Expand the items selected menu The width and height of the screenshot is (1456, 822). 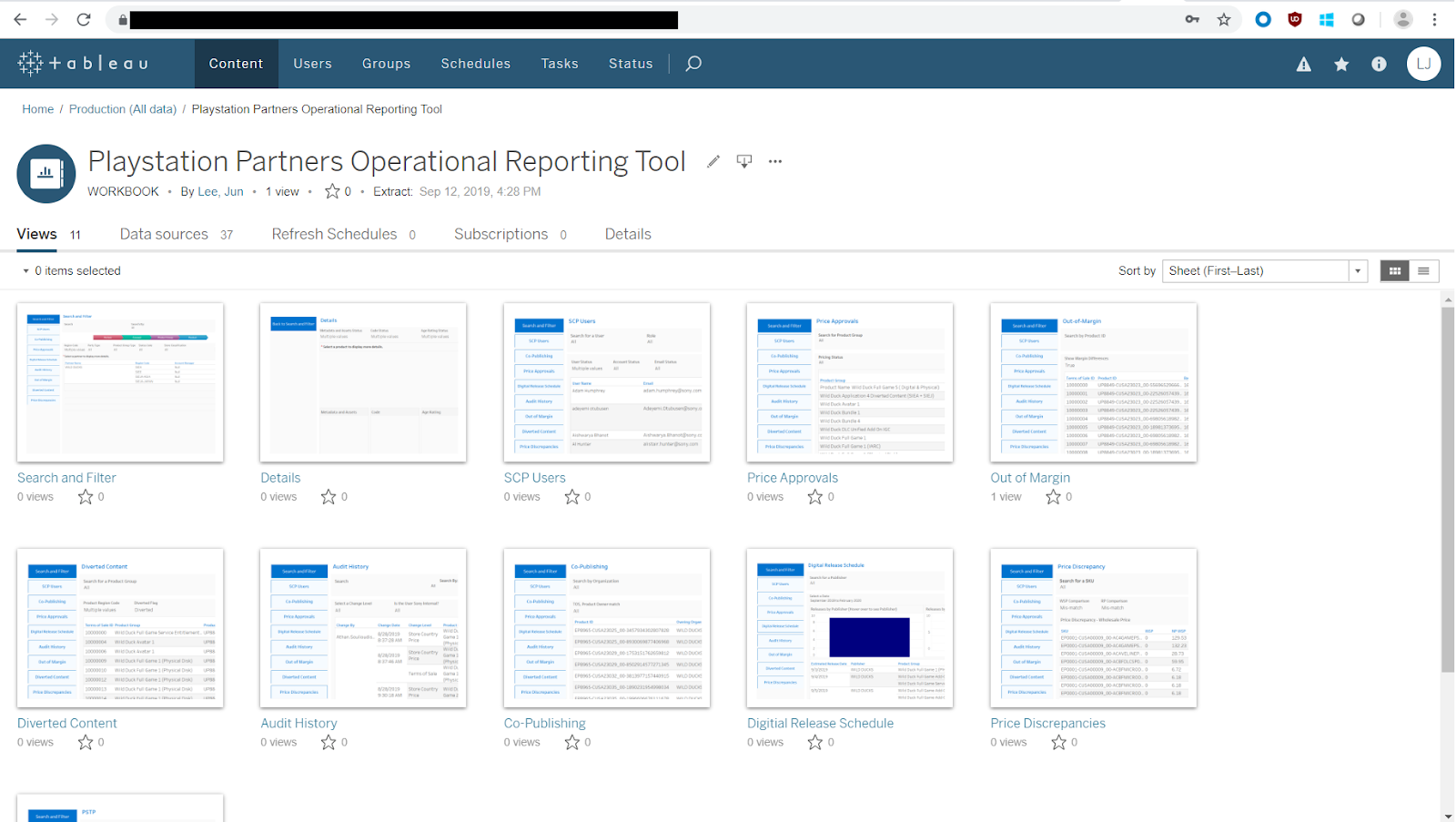(x=71, y=271)
